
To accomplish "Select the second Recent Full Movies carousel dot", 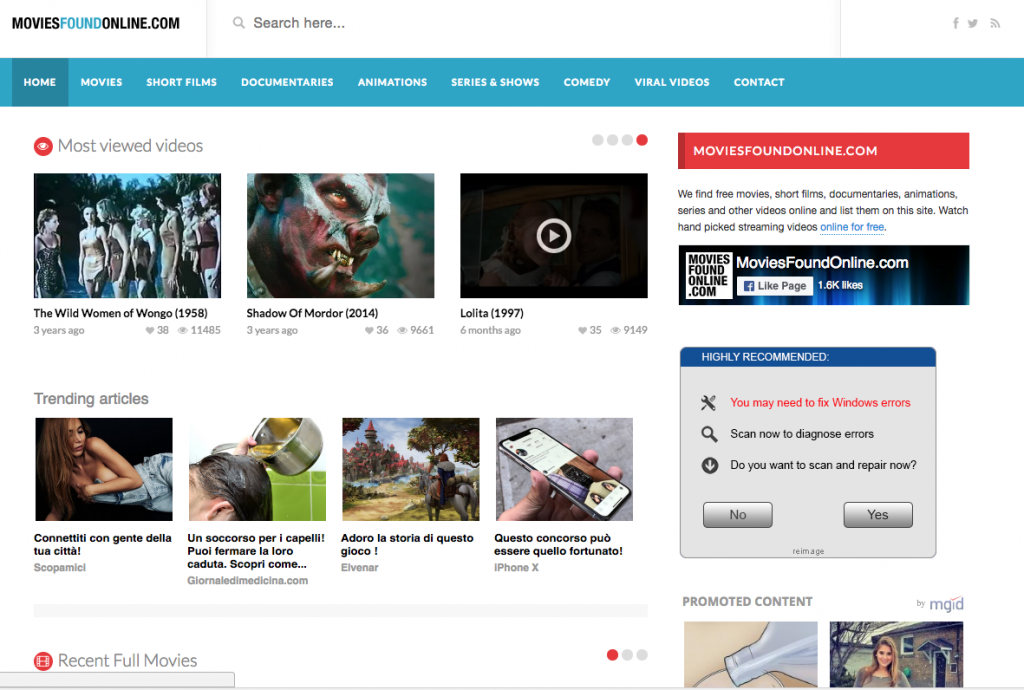I will click(627, 655).
